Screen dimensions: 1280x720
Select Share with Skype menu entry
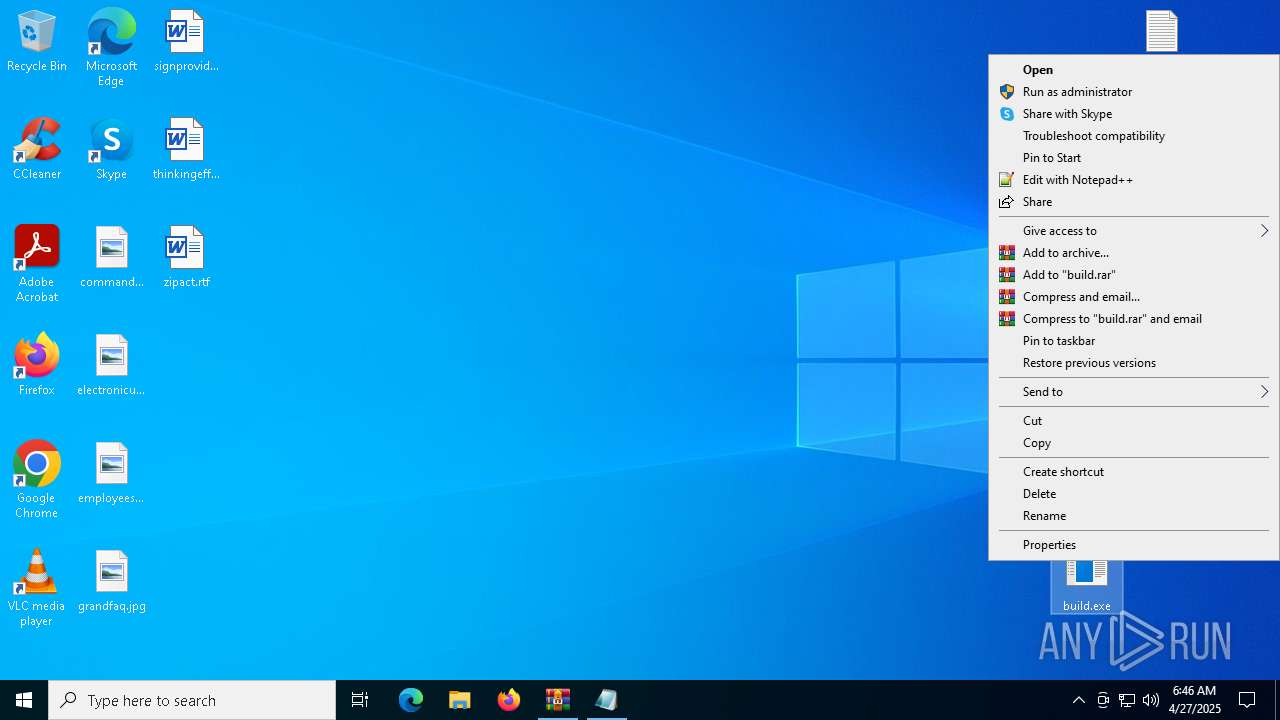[1134, 114]
